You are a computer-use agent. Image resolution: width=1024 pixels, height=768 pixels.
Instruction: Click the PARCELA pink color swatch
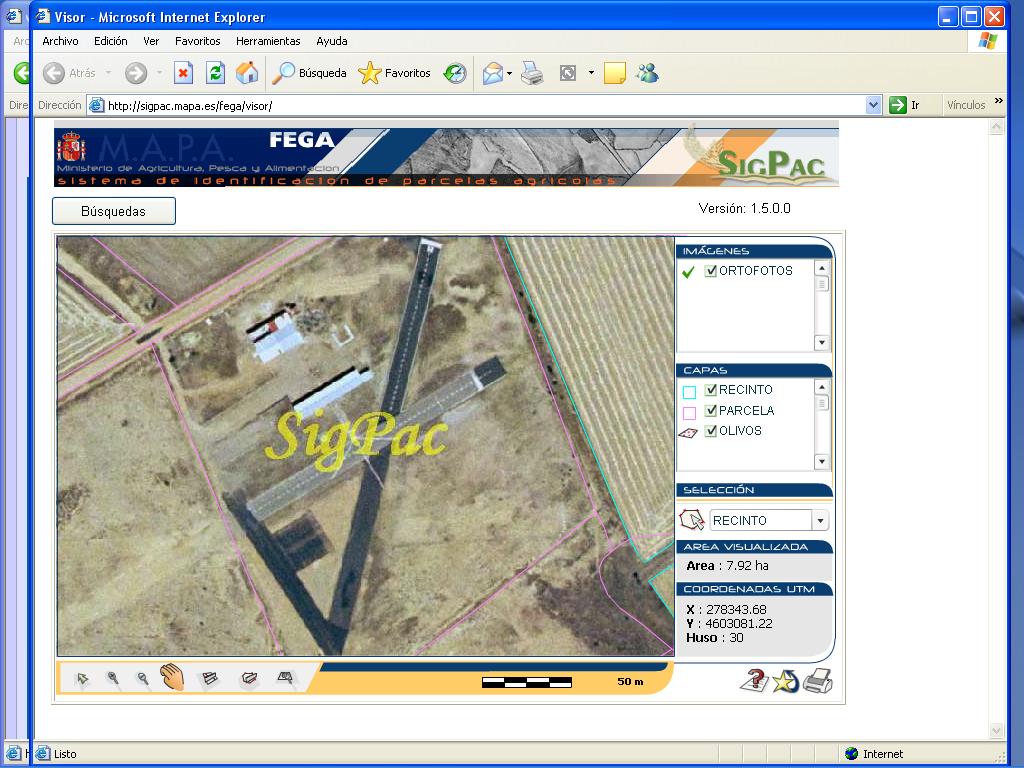pyautogui.click(x=689, y=412)
